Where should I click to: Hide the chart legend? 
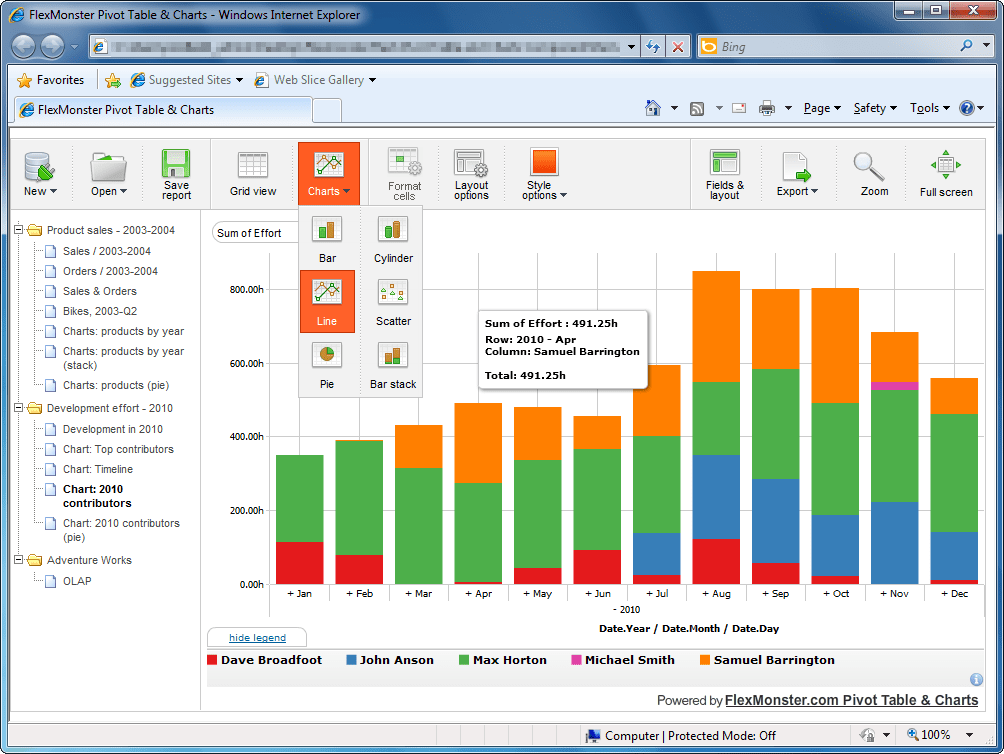[256, 637]
